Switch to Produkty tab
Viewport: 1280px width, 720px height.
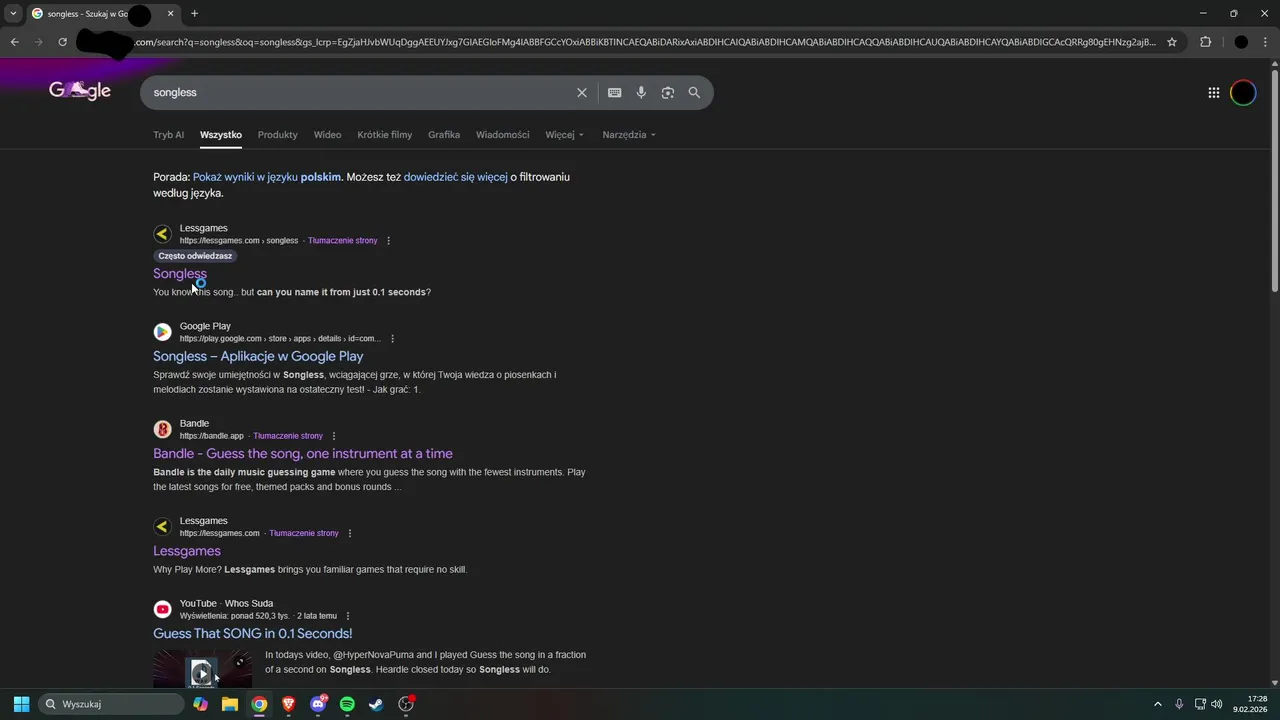pos(277,134)
